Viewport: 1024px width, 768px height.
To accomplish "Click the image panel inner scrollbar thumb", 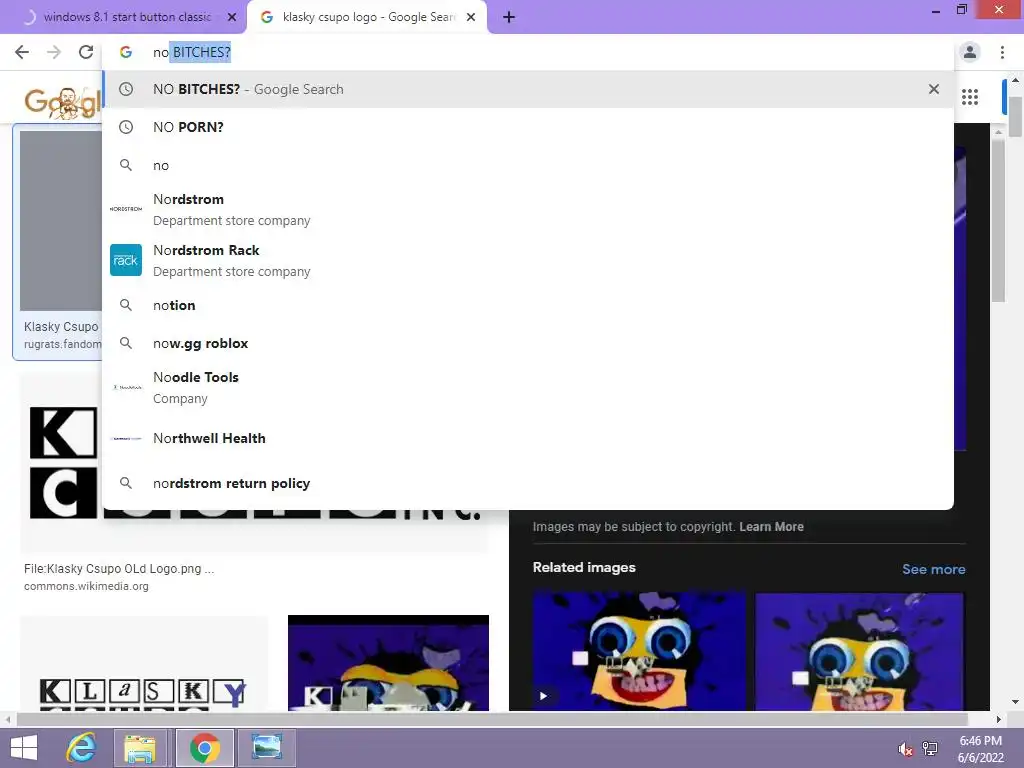I will (998, 222).
